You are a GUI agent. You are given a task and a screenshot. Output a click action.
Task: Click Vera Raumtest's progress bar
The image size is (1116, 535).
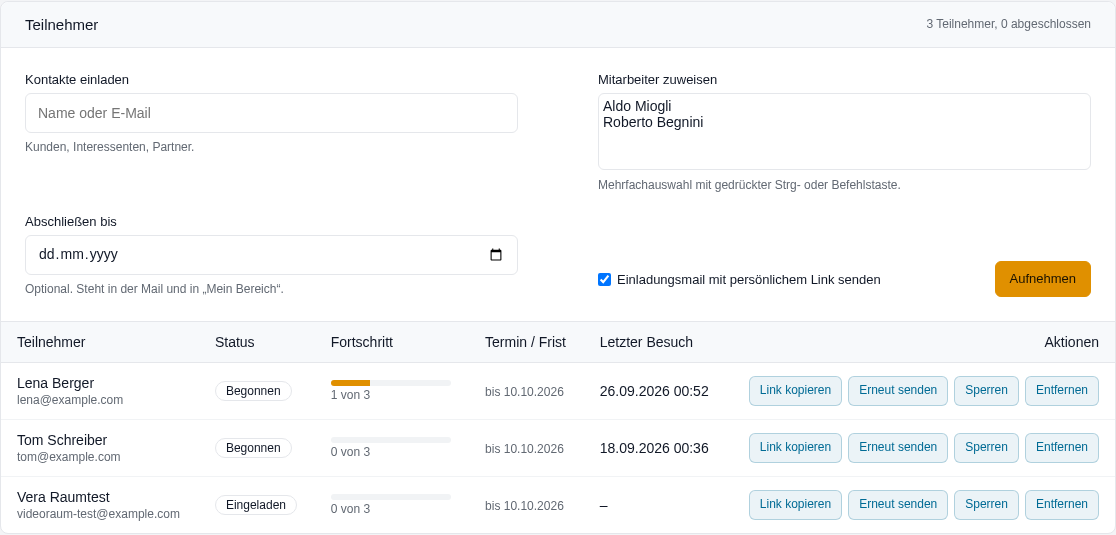[x=391, y=497]
